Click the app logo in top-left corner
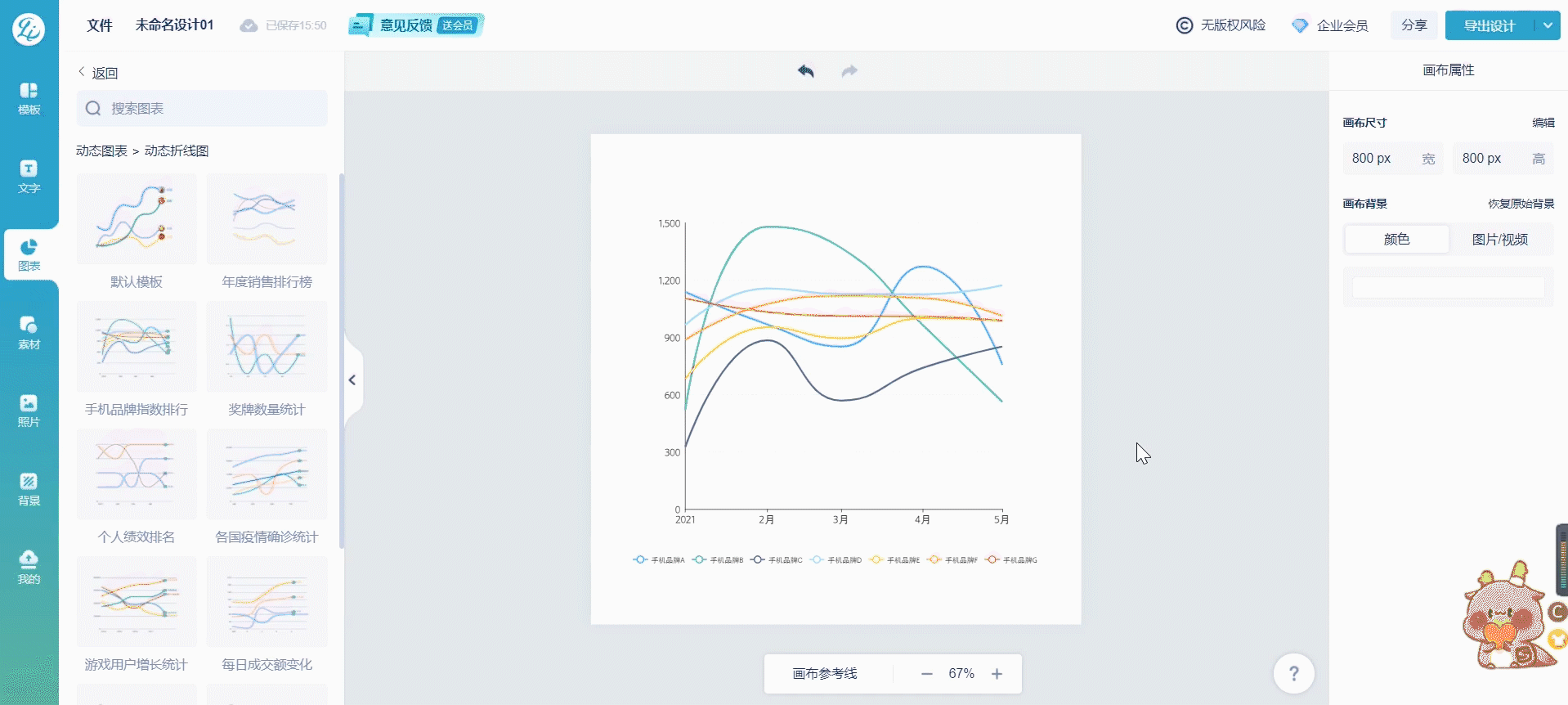 (29, 29)
